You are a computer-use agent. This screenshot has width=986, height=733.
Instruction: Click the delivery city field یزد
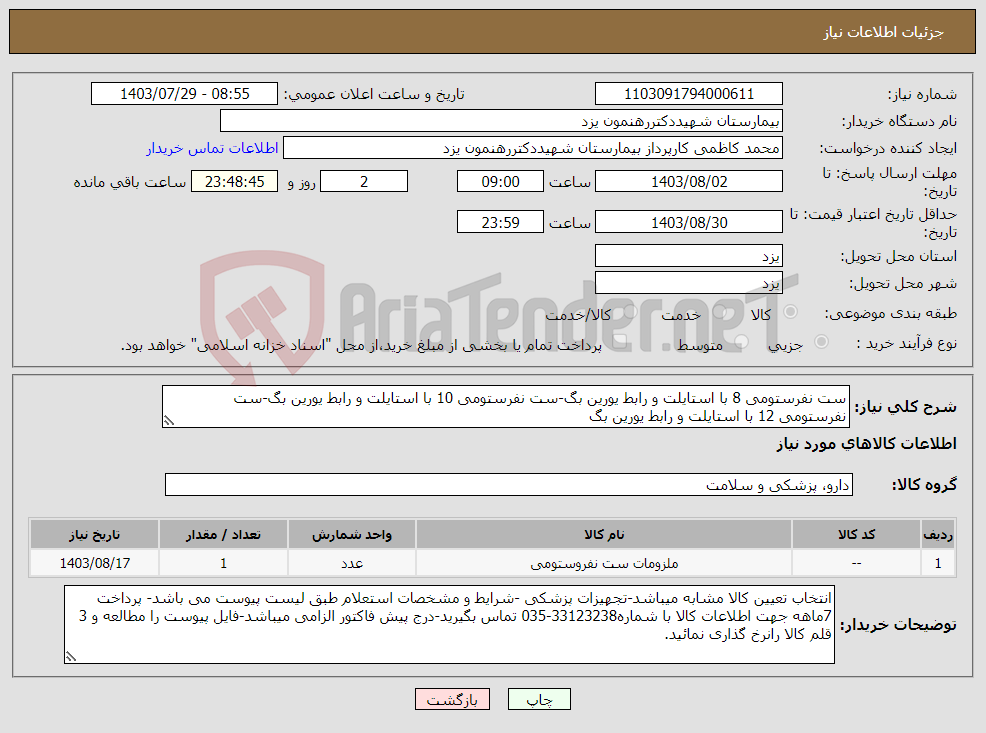[689, 283]
